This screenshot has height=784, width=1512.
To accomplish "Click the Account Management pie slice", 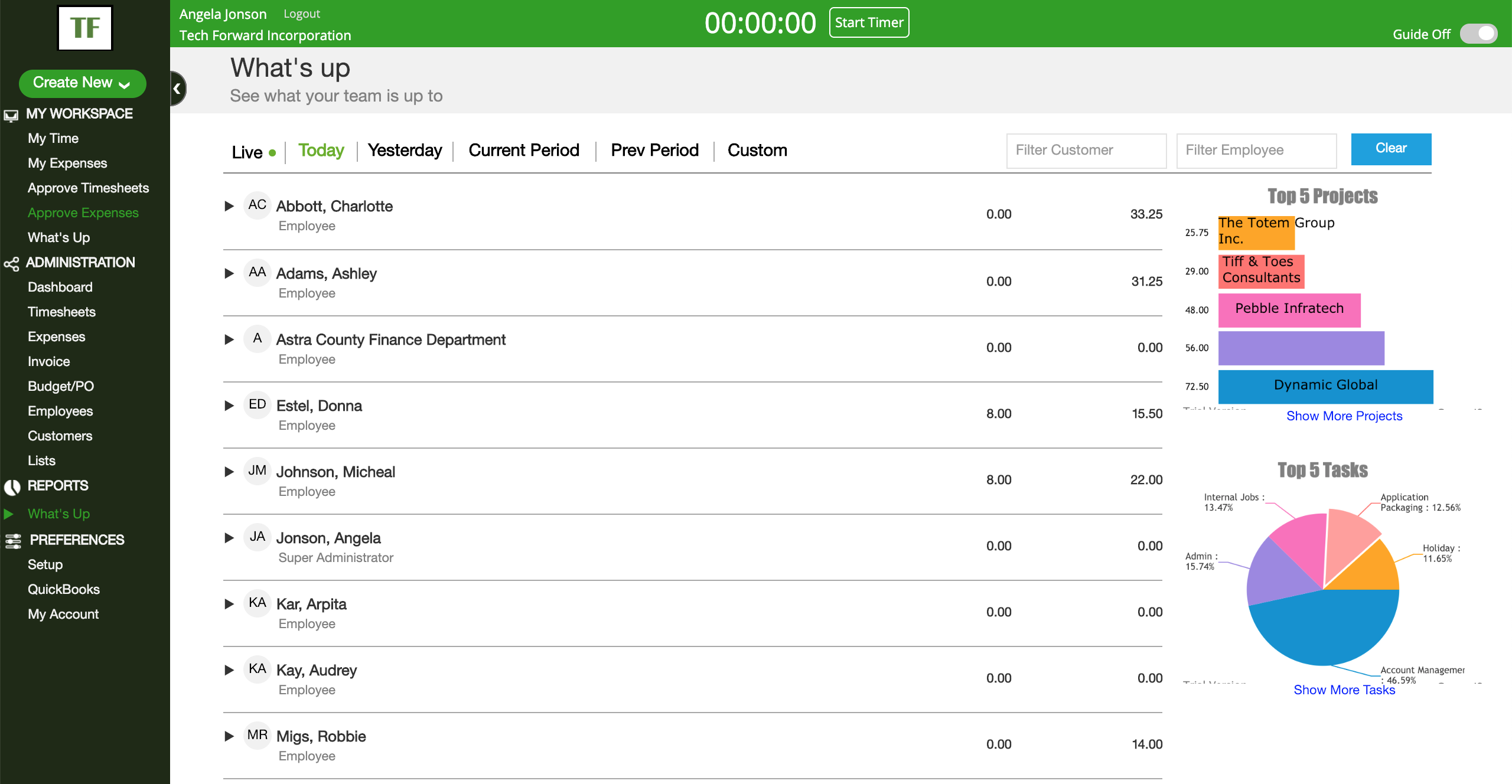I will [1324, 630].
